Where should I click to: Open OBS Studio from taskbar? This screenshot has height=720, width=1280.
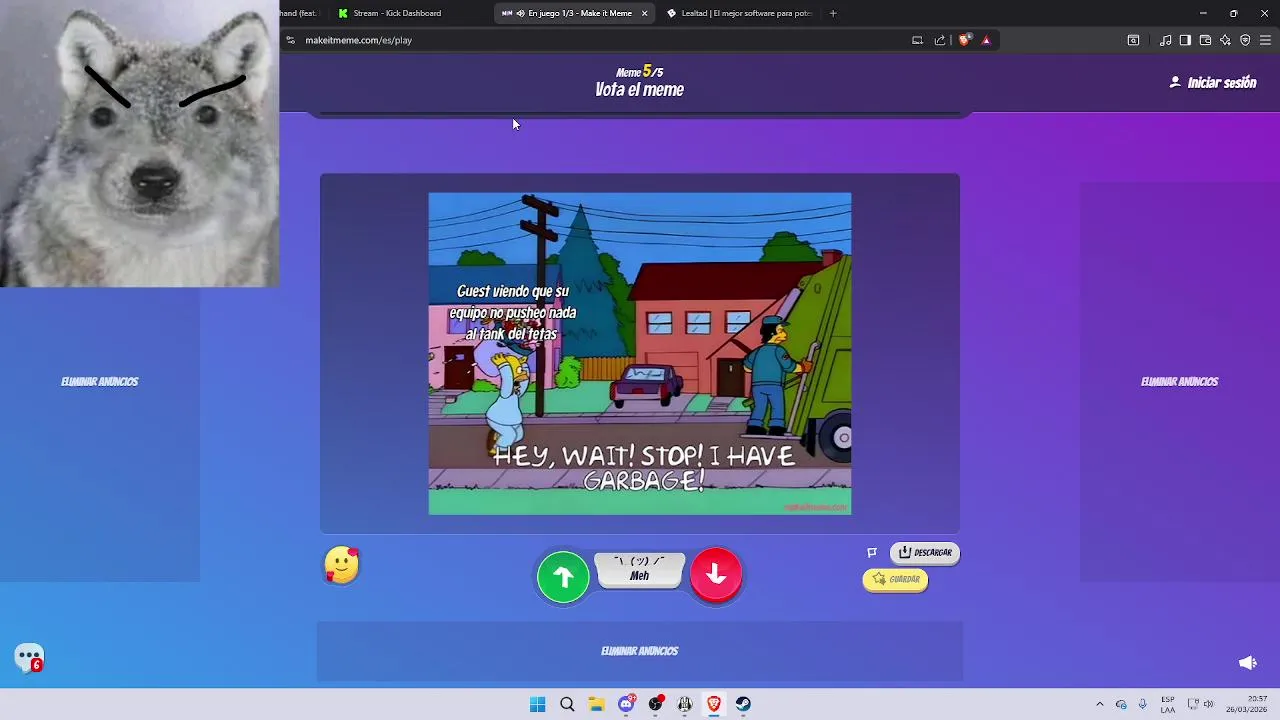(655, 704)
